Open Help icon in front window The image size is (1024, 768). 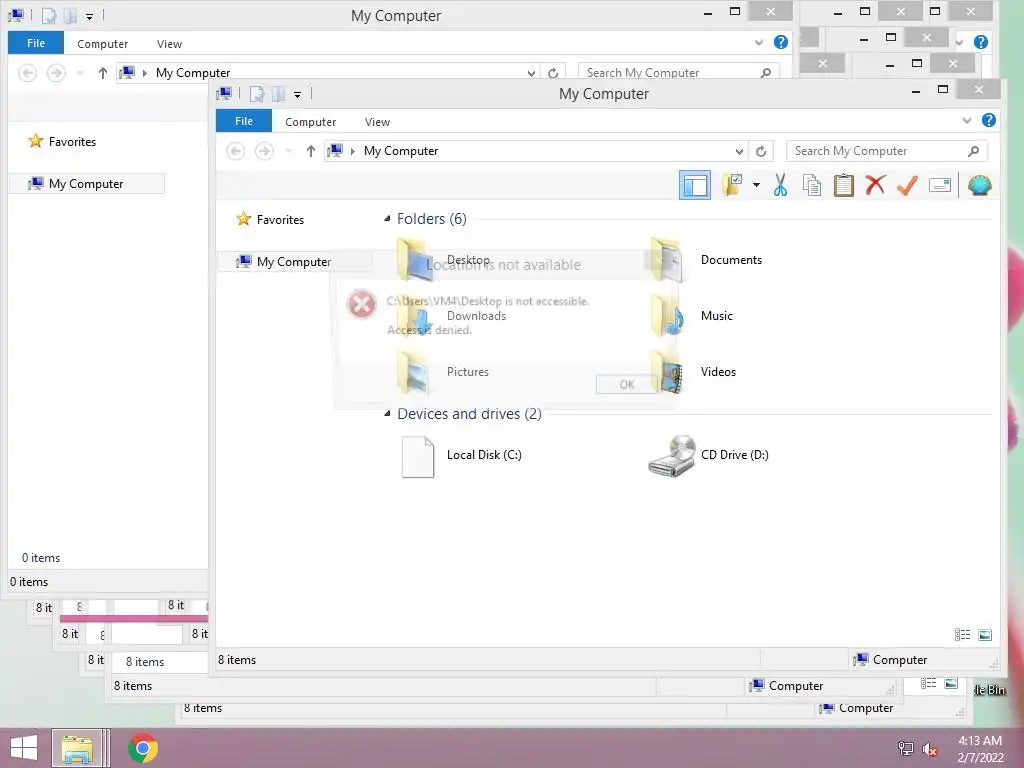(x=989, y=120)
